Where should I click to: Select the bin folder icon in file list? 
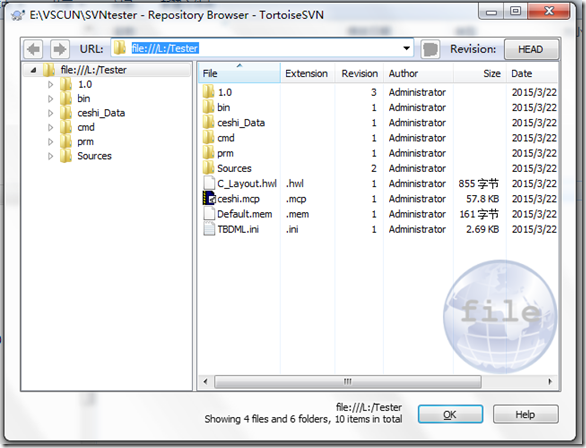tap(208, 107)
